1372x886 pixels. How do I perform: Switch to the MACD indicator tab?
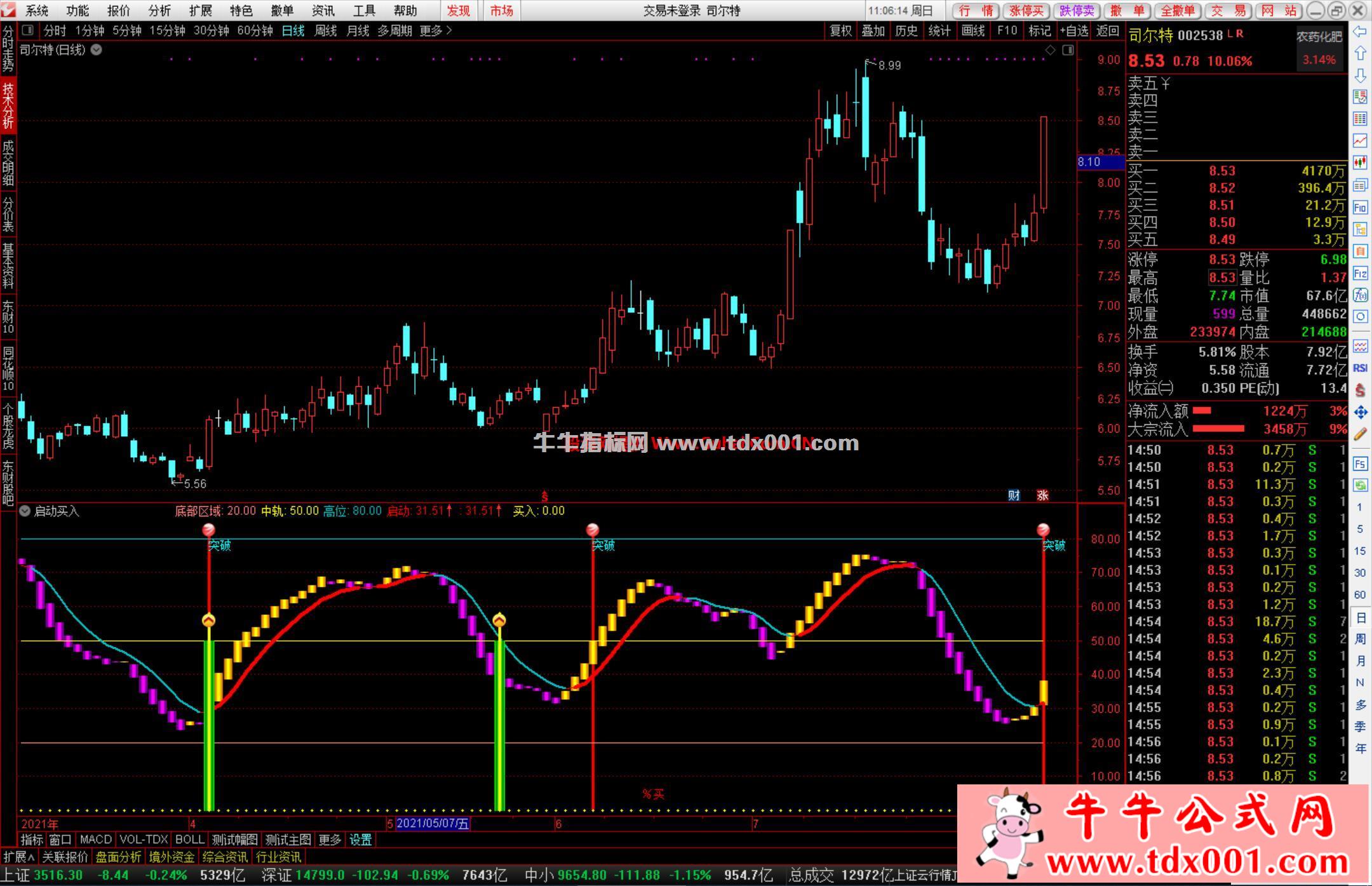click(96, 840)
